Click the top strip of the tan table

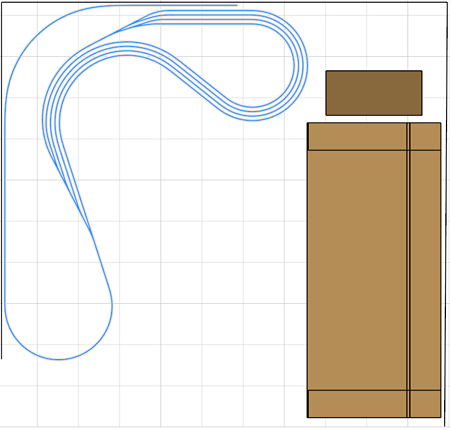(x=374, y=137)
